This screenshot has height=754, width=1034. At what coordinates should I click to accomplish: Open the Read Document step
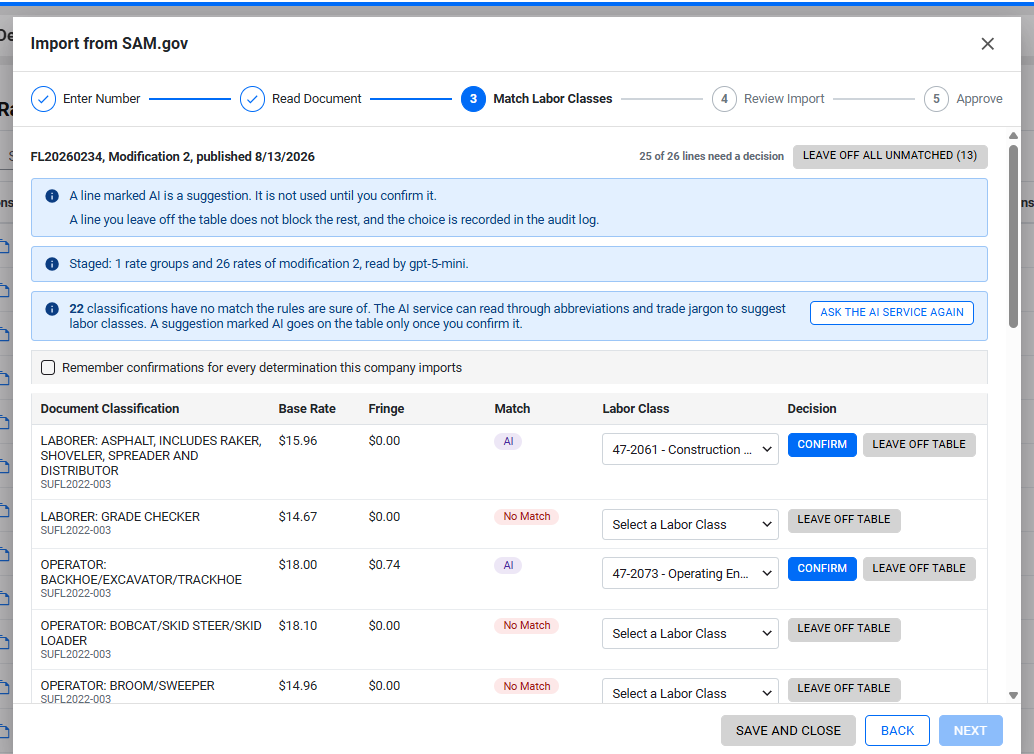point(317,99)
